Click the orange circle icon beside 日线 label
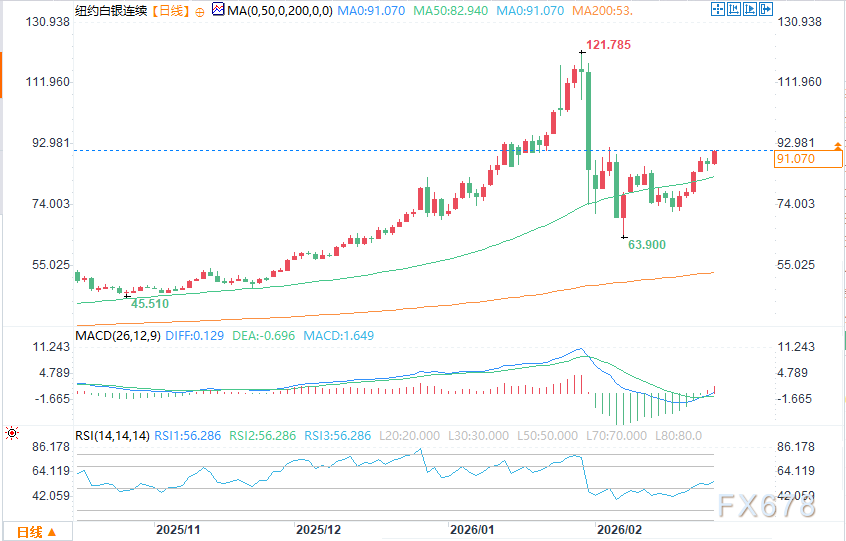This screenshot has width=846, height=541. coord(199,11)
